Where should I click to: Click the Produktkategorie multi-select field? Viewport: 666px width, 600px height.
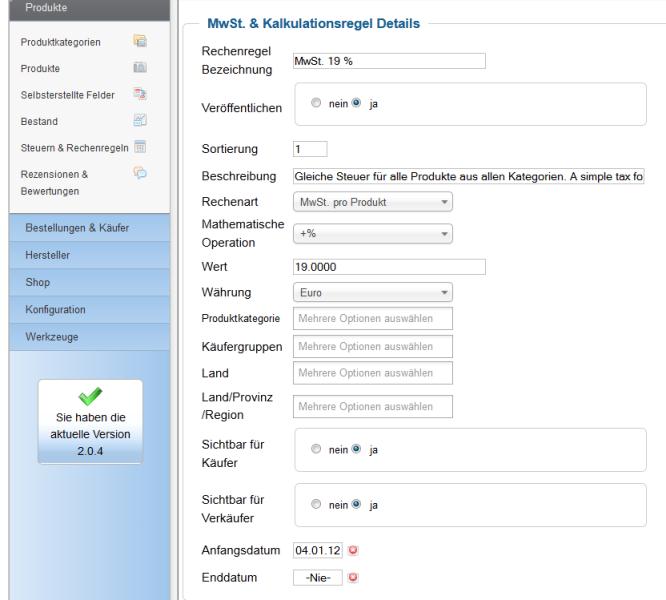(373, 318)
